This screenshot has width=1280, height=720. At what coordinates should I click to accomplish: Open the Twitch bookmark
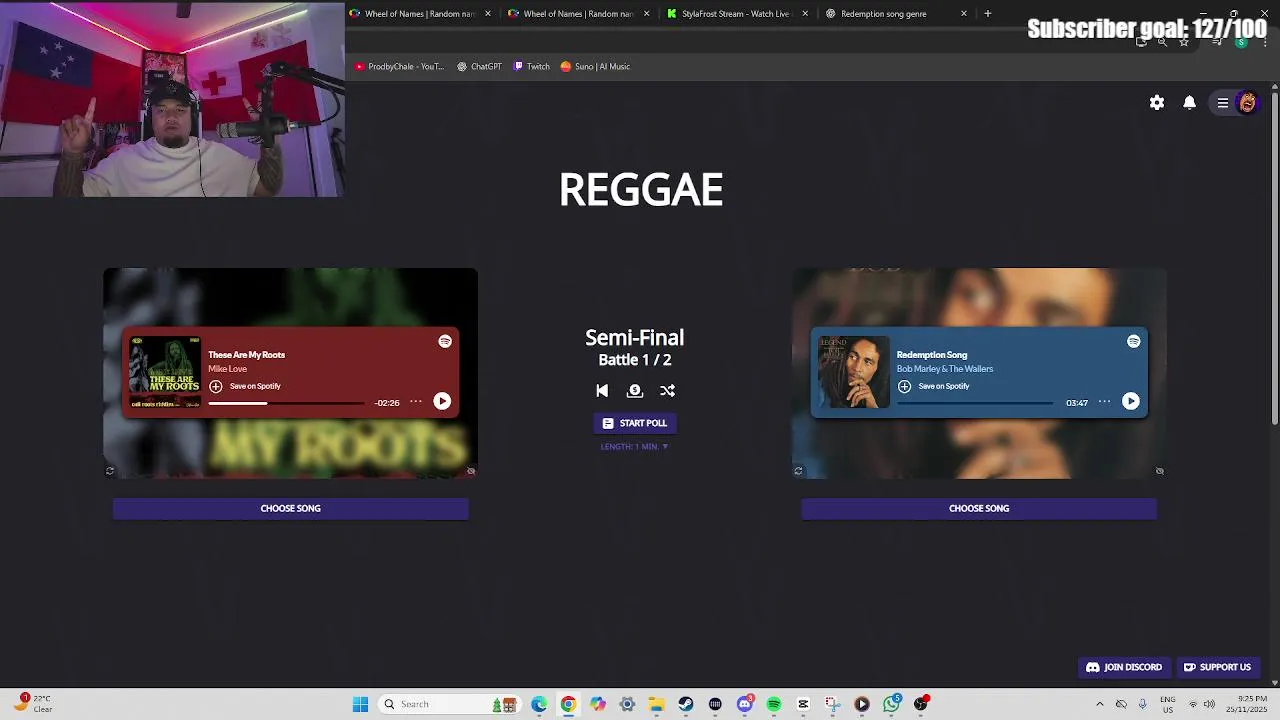tap(531, 66)
